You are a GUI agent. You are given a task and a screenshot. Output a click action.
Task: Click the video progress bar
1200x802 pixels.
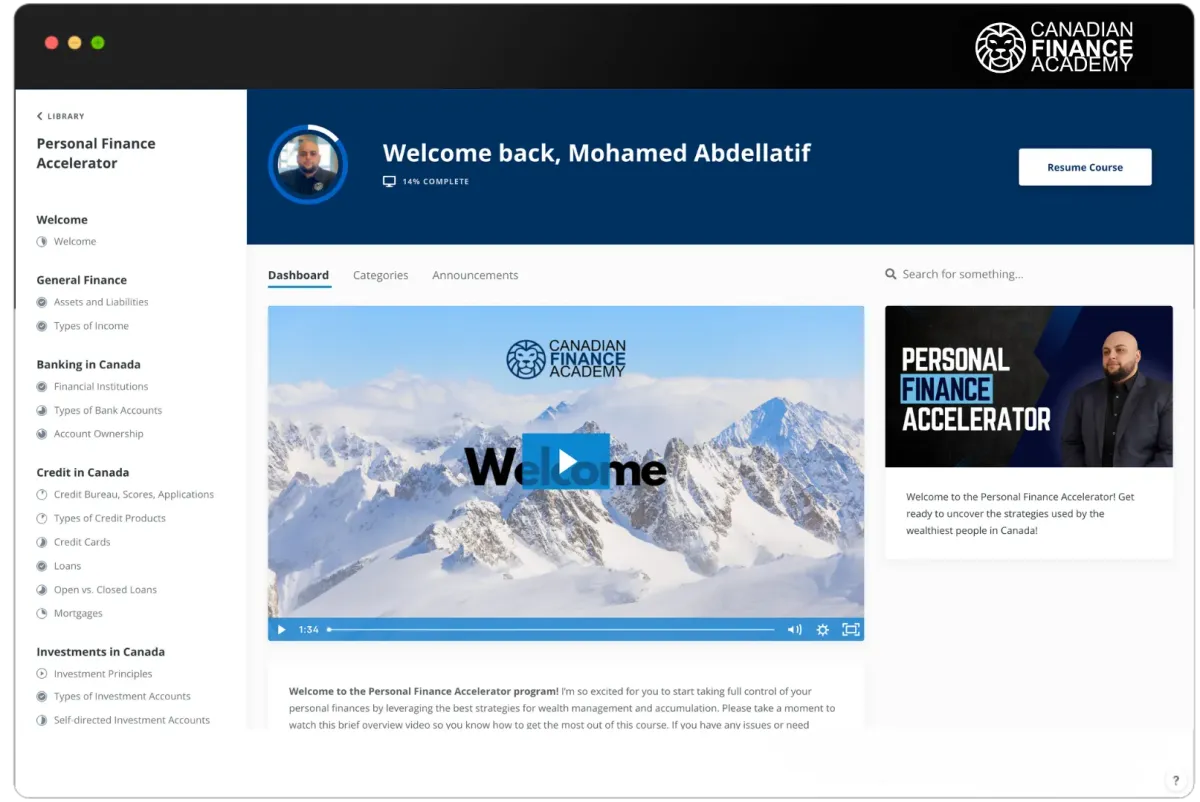click(551, 630)
